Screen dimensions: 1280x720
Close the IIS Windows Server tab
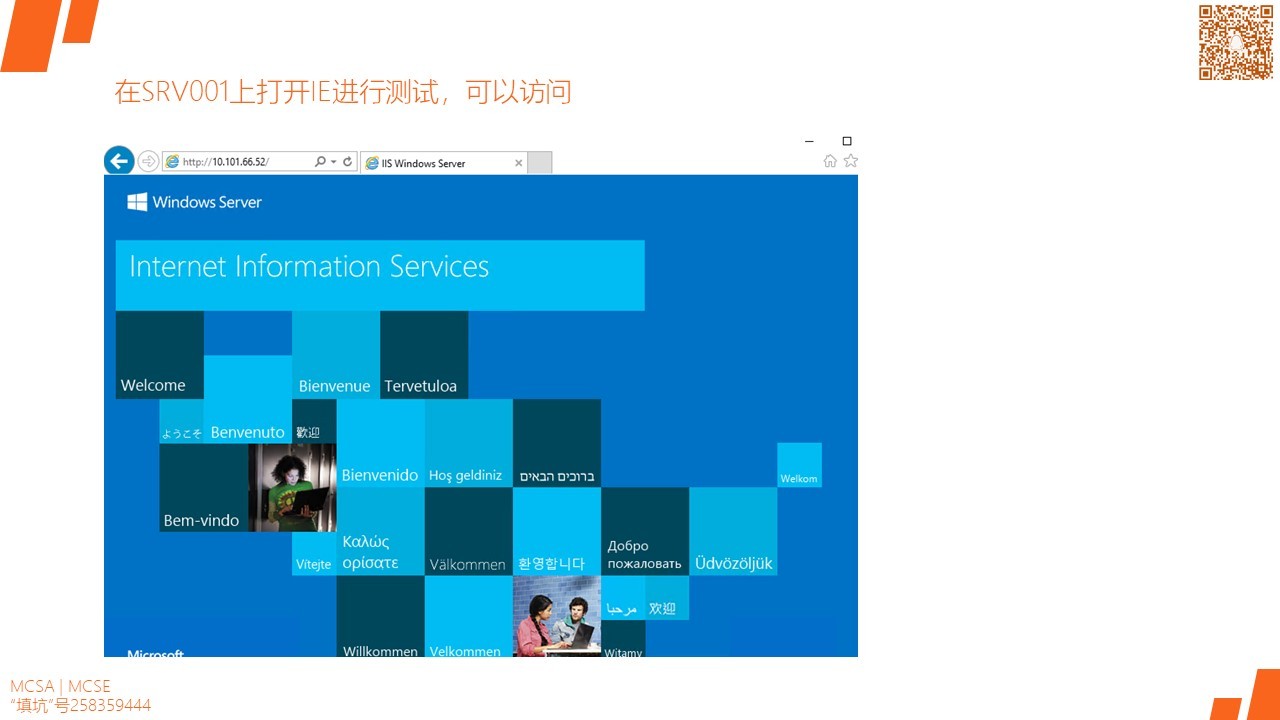(x=518, y=163)
